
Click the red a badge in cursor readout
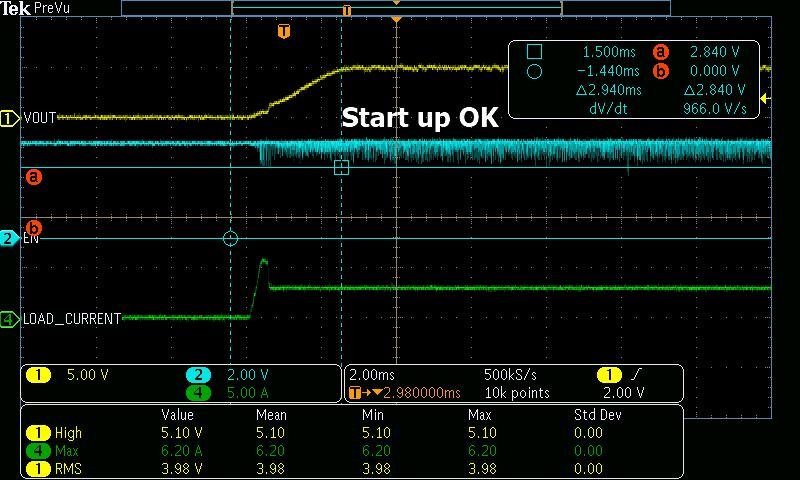(660, 52)
